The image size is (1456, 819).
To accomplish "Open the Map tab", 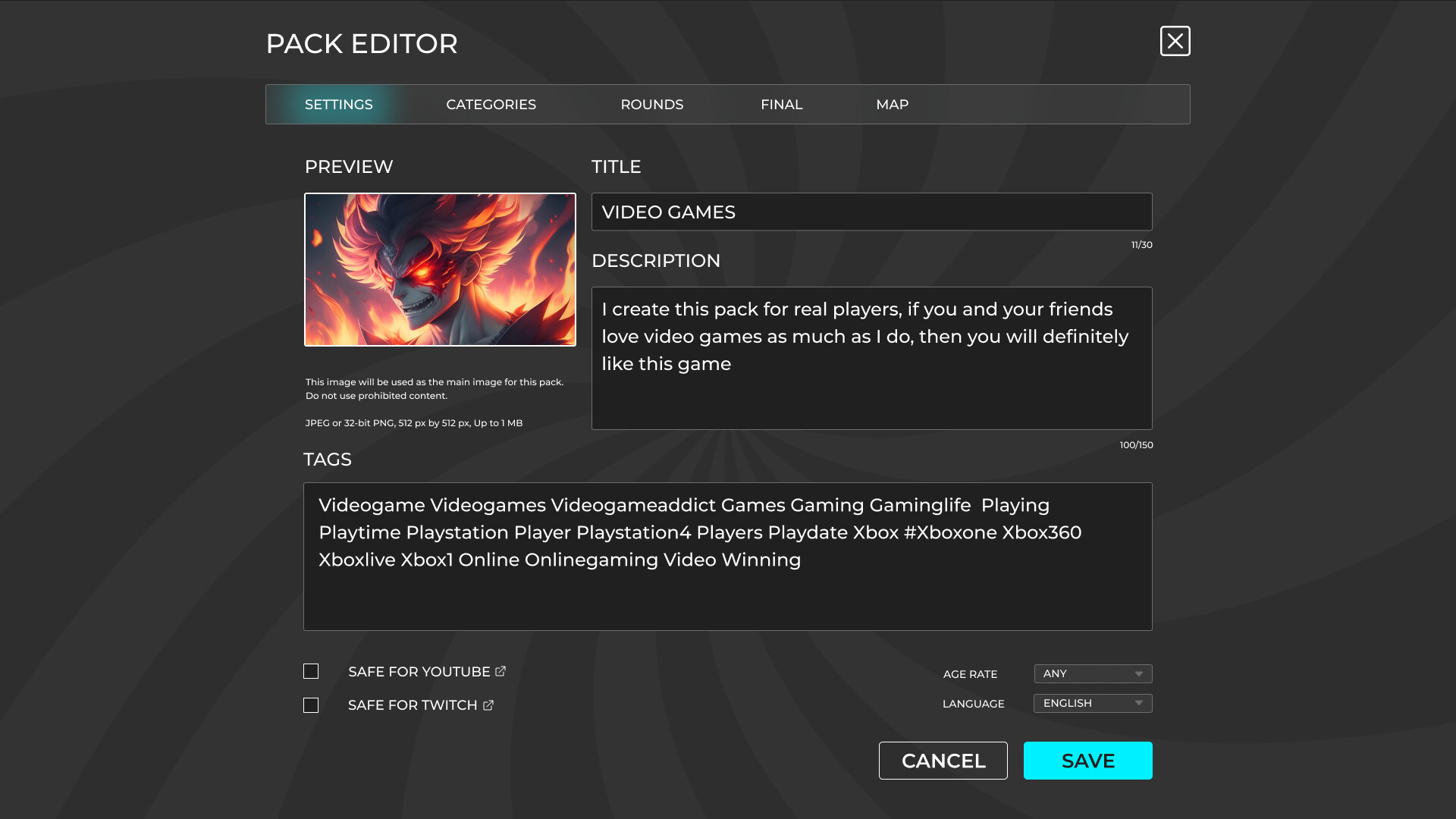I will coord(893,104).
